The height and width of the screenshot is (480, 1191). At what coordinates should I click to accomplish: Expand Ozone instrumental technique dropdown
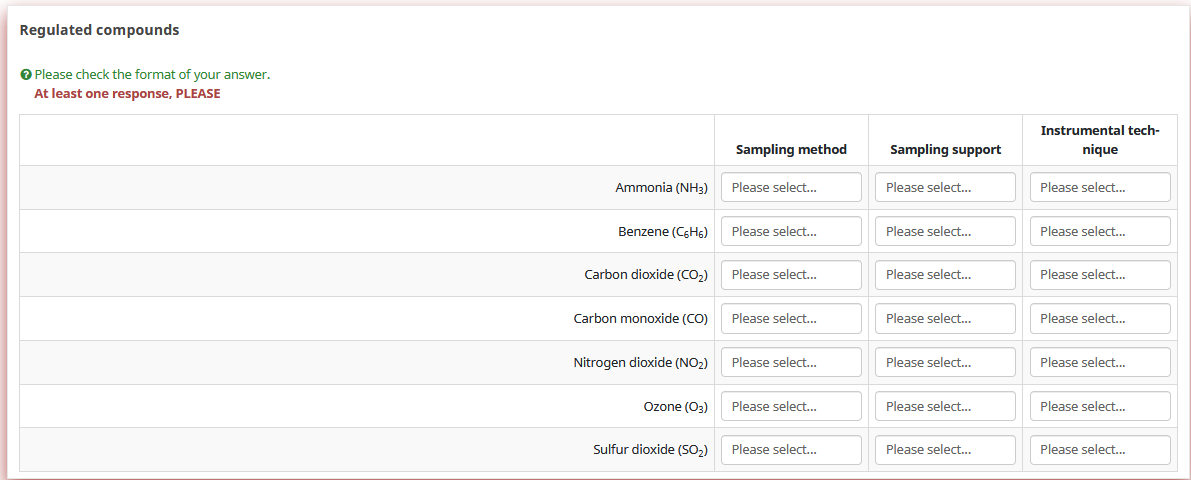1100,406
